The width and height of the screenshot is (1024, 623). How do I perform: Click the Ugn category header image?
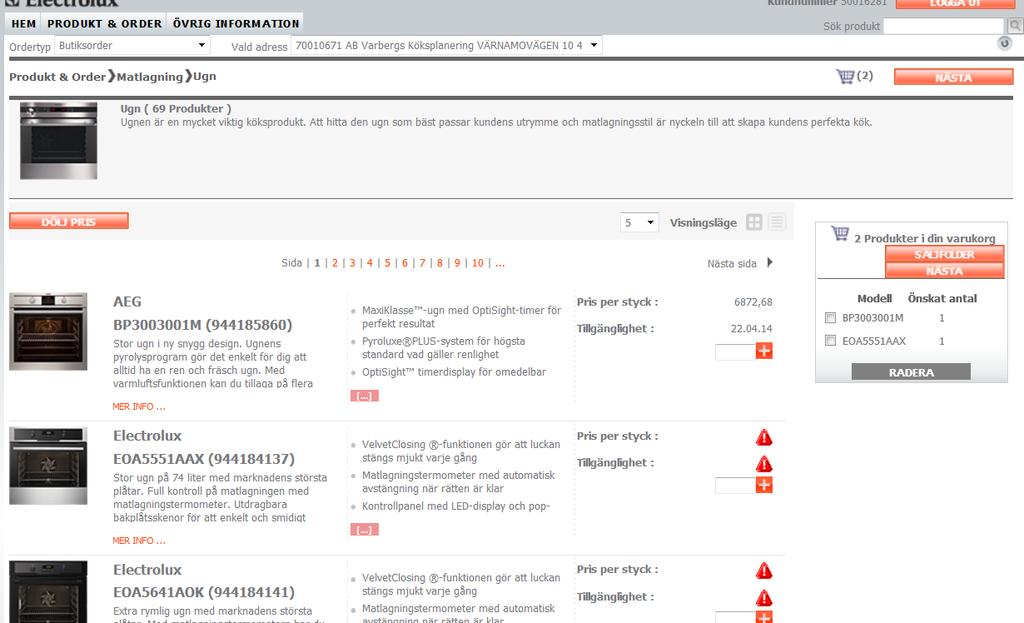59,140
